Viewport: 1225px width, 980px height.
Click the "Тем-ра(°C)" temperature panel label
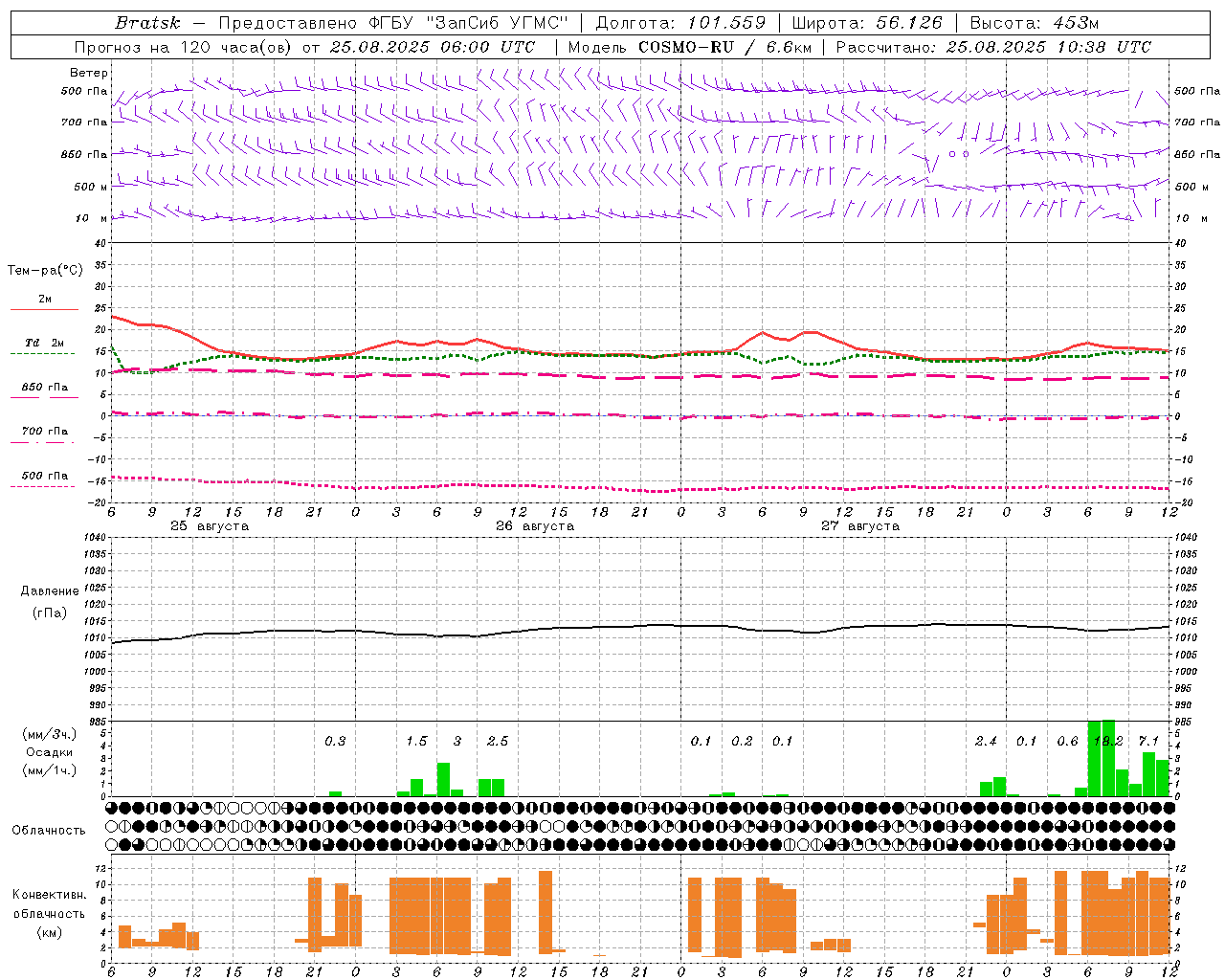point(45,271)
